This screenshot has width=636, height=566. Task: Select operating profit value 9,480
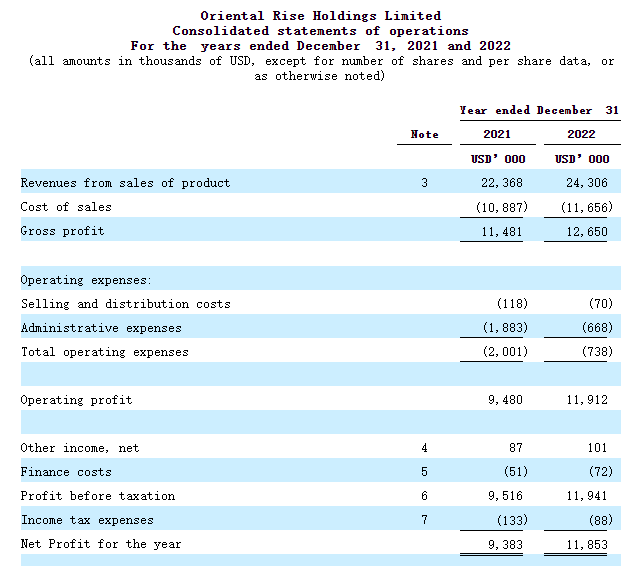505,400
